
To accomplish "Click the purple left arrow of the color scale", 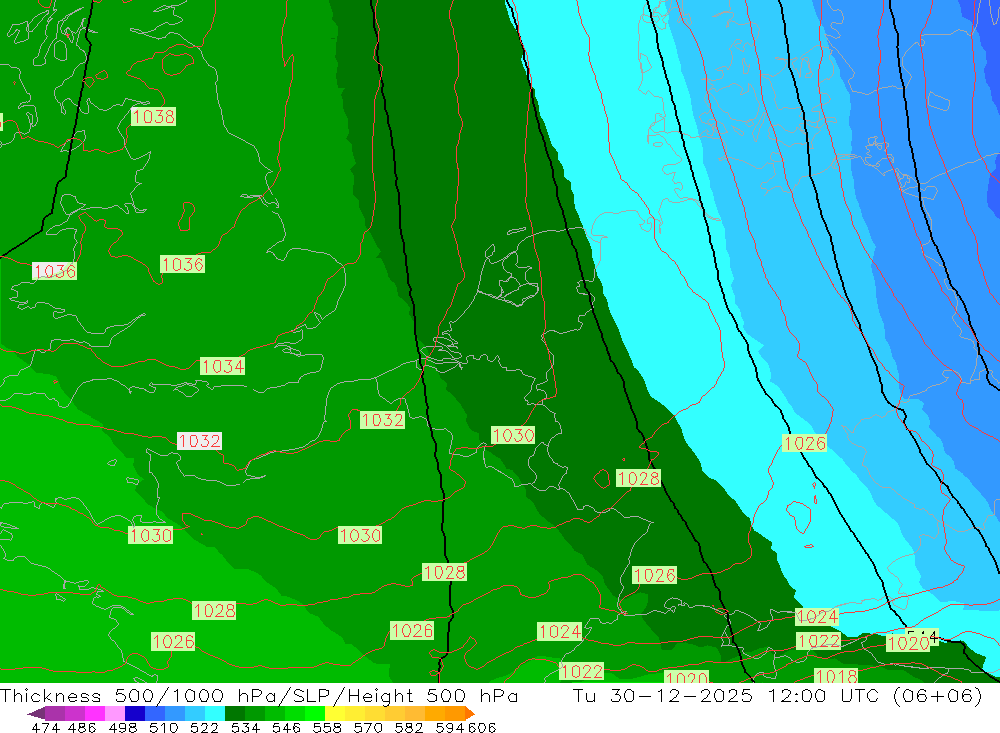I will tap(36, 713).
